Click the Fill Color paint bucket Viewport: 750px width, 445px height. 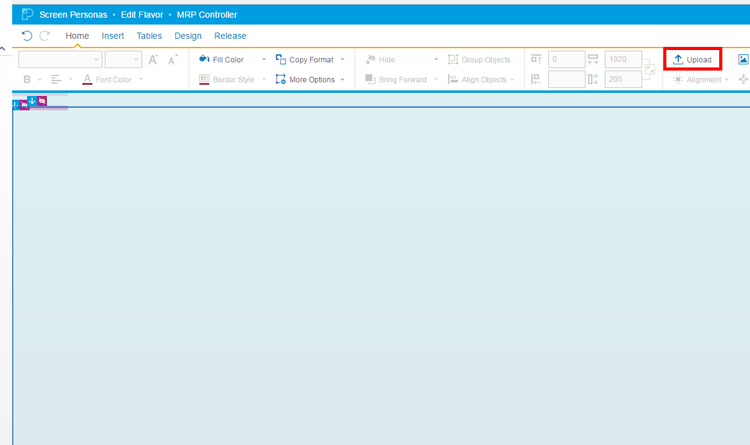tap(204, 60)
